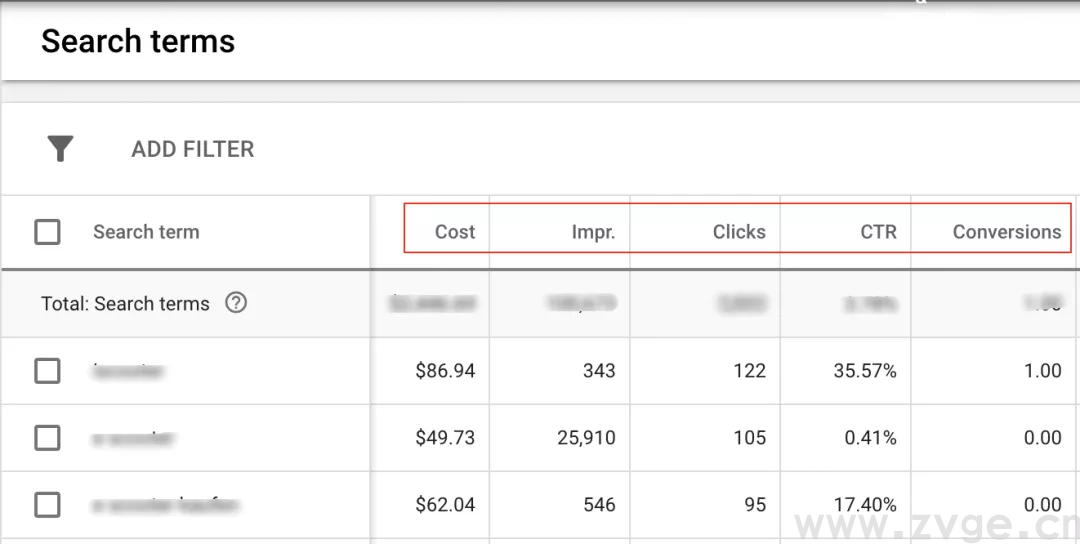Click ADD FILTER button
The width and height of the screenshot is (1080, 544).
pos(193,149)
